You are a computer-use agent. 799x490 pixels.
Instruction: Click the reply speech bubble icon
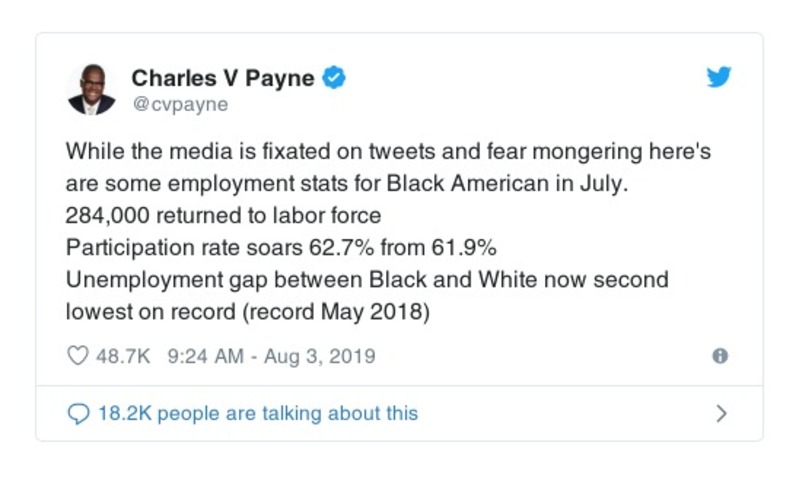coord(78,413)
